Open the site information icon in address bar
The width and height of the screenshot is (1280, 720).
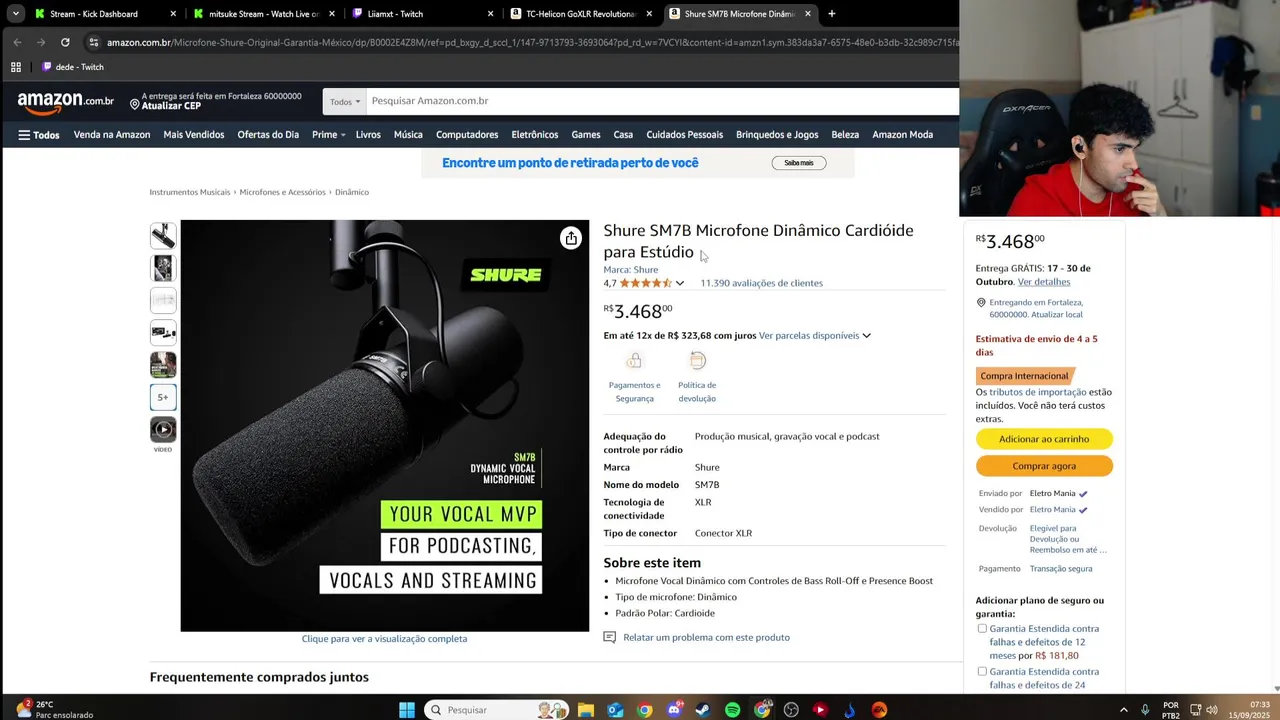coord(94,42)
